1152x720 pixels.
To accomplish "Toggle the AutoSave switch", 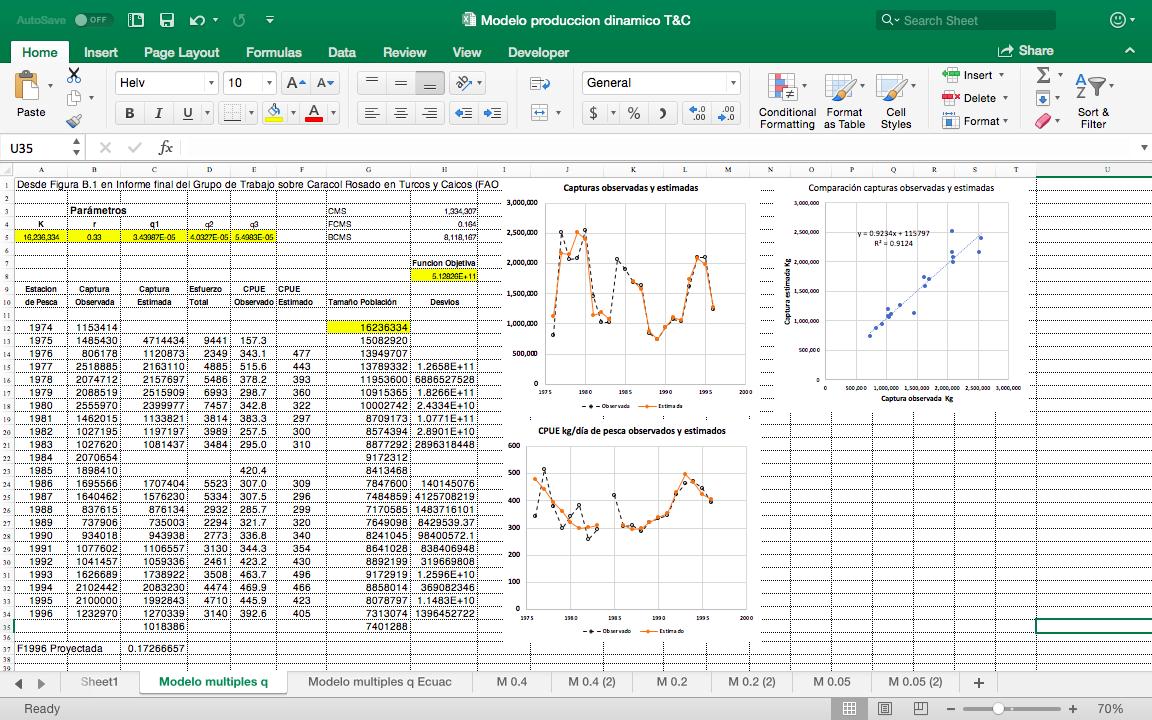I will tap(92, 20).
